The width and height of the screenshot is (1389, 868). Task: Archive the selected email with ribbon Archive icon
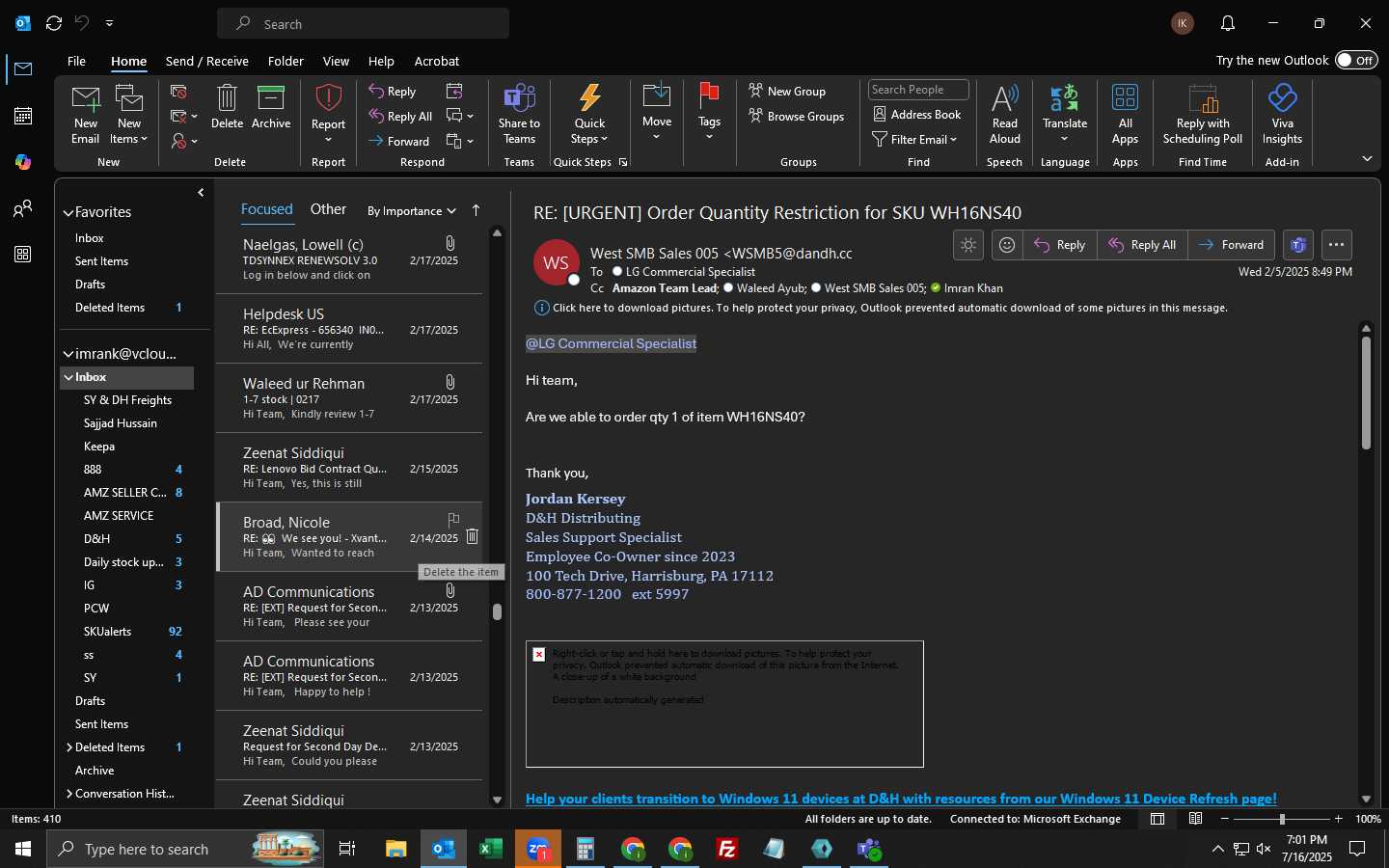271,106
